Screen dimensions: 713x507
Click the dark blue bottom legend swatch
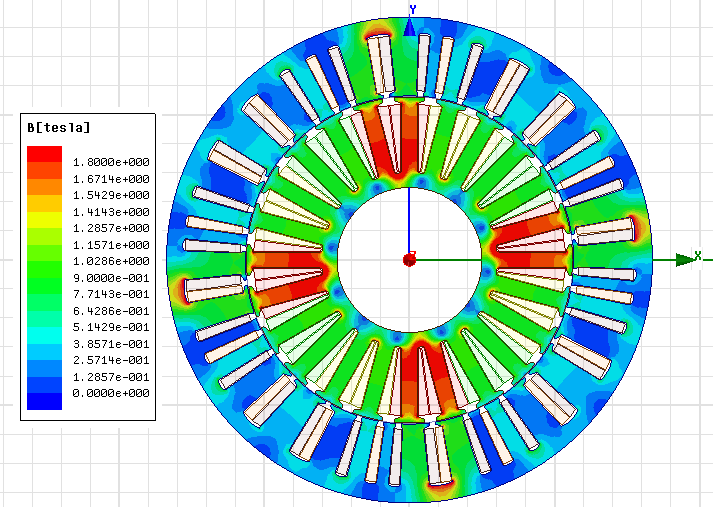[44, 401]
